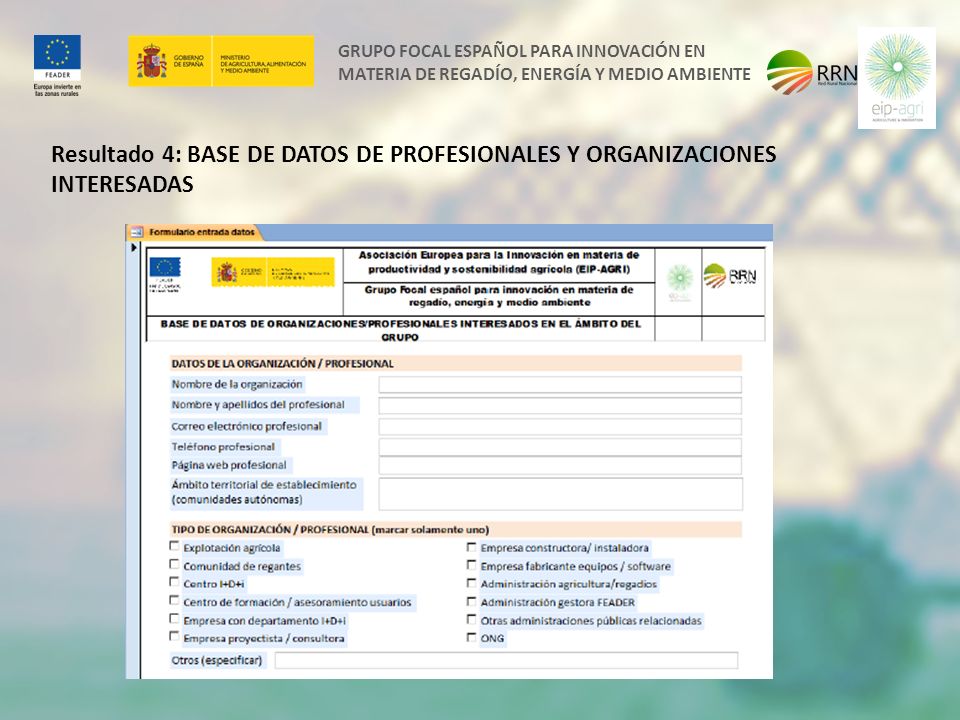960x720 pixels.
Task: Click the Correo electrónico profesional input field
Action: tap(560, 427)
